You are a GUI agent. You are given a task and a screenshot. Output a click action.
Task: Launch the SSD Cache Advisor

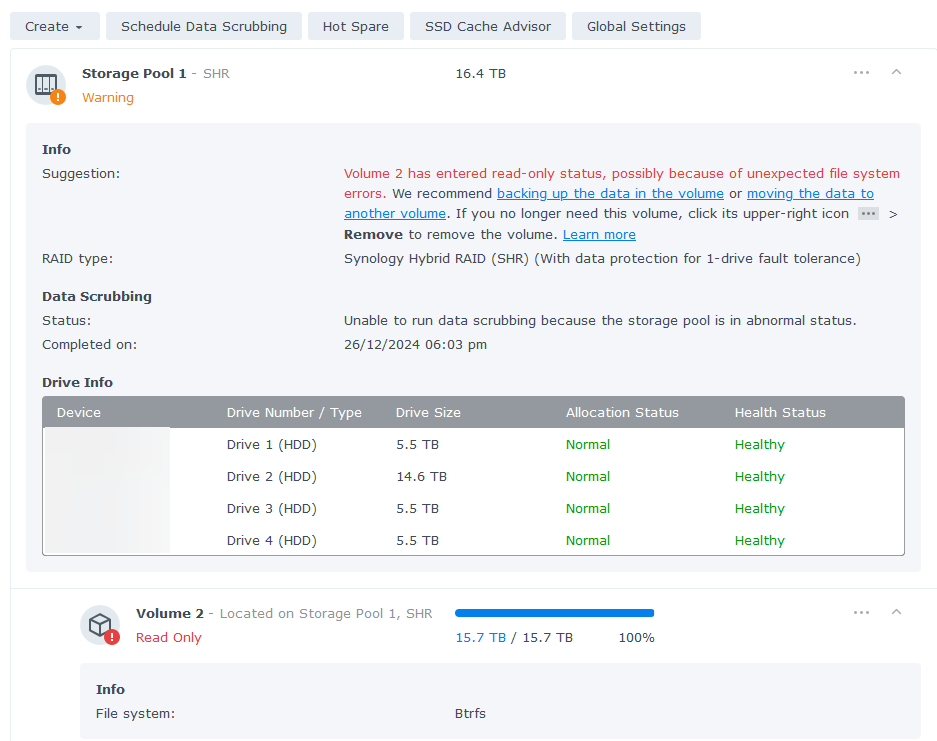coord(487,26)
